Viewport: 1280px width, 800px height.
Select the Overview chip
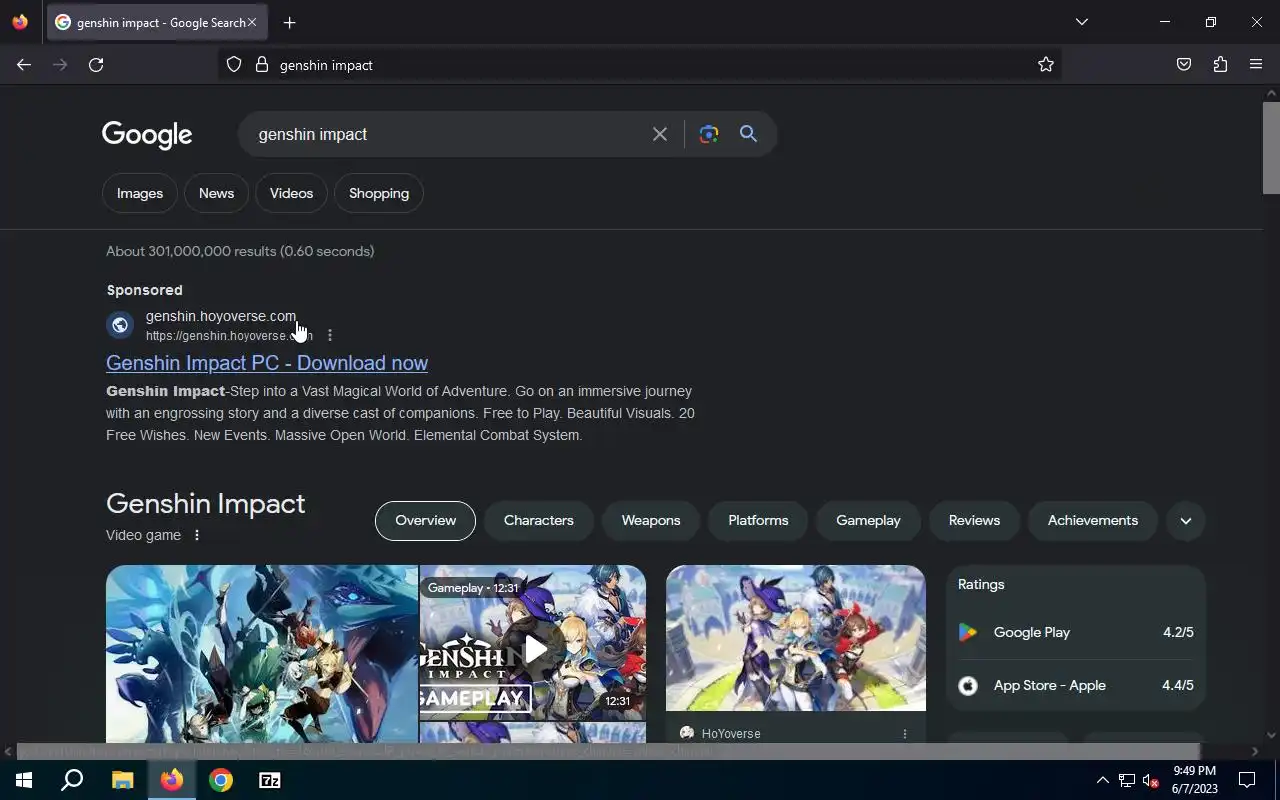[426, 520]
